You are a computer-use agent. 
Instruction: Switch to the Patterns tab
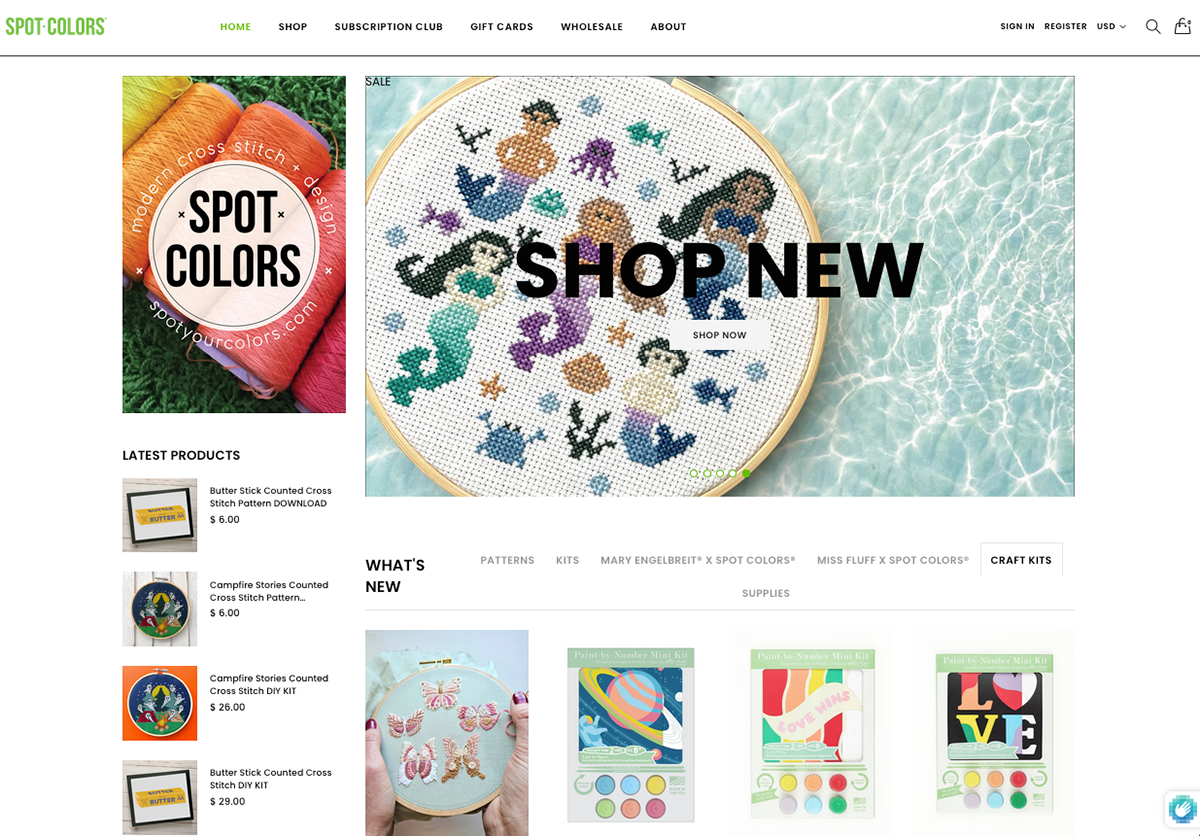click(x=507, y=560)
